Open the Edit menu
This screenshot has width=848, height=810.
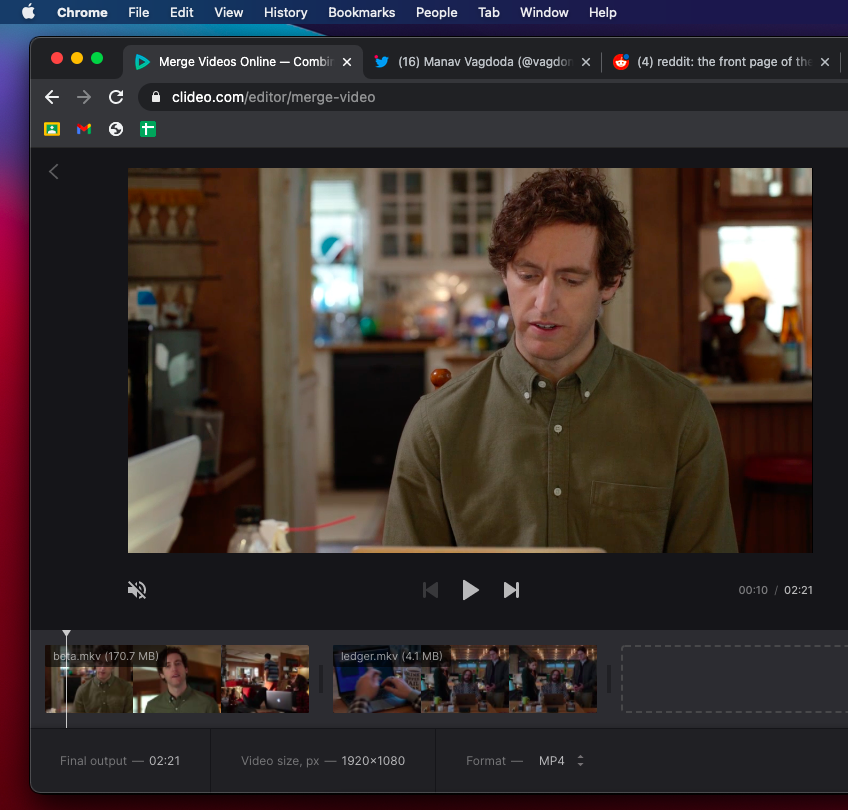[182, 12]
